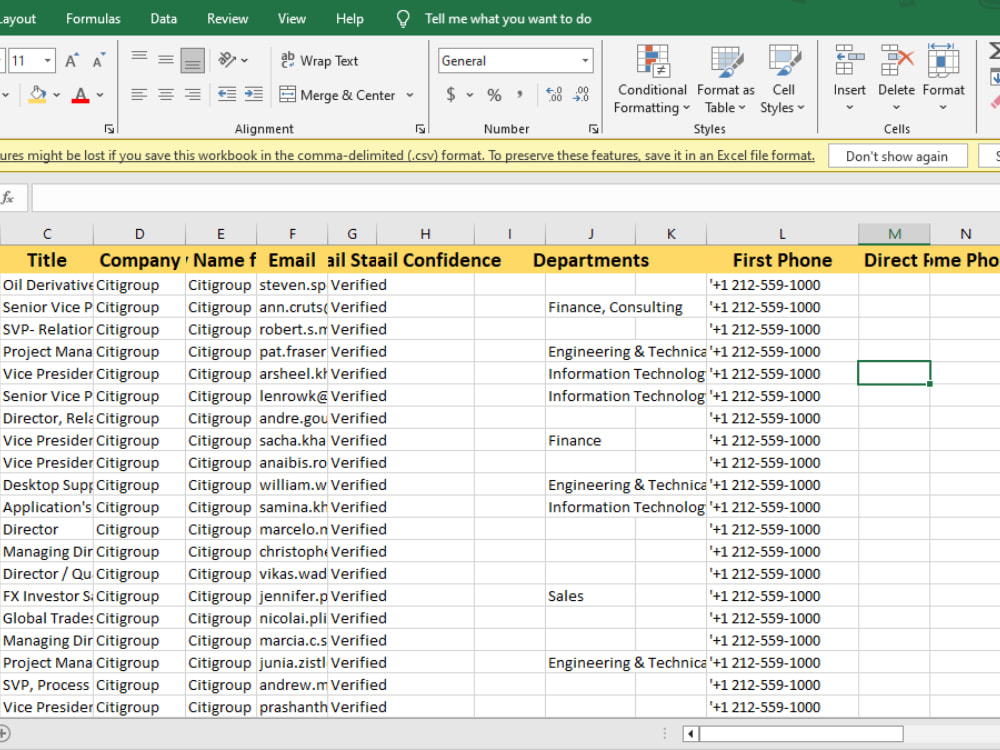Click the horizontal scrollbar thumb
The width and height of the screenshot is (1000, 750).
coord(801,734)
